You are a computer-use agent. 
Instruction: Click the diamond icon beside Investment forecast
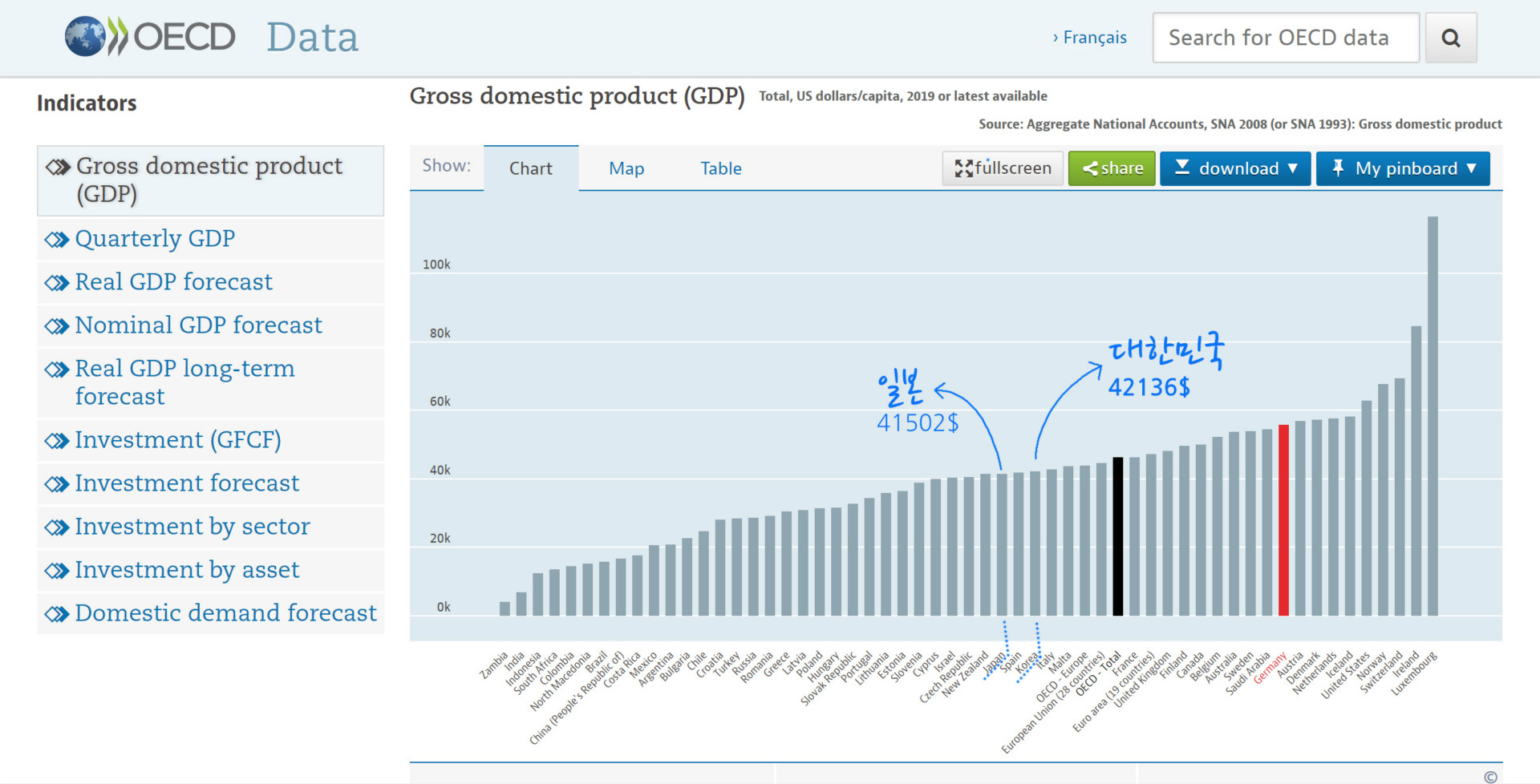[x=57, y=484]
